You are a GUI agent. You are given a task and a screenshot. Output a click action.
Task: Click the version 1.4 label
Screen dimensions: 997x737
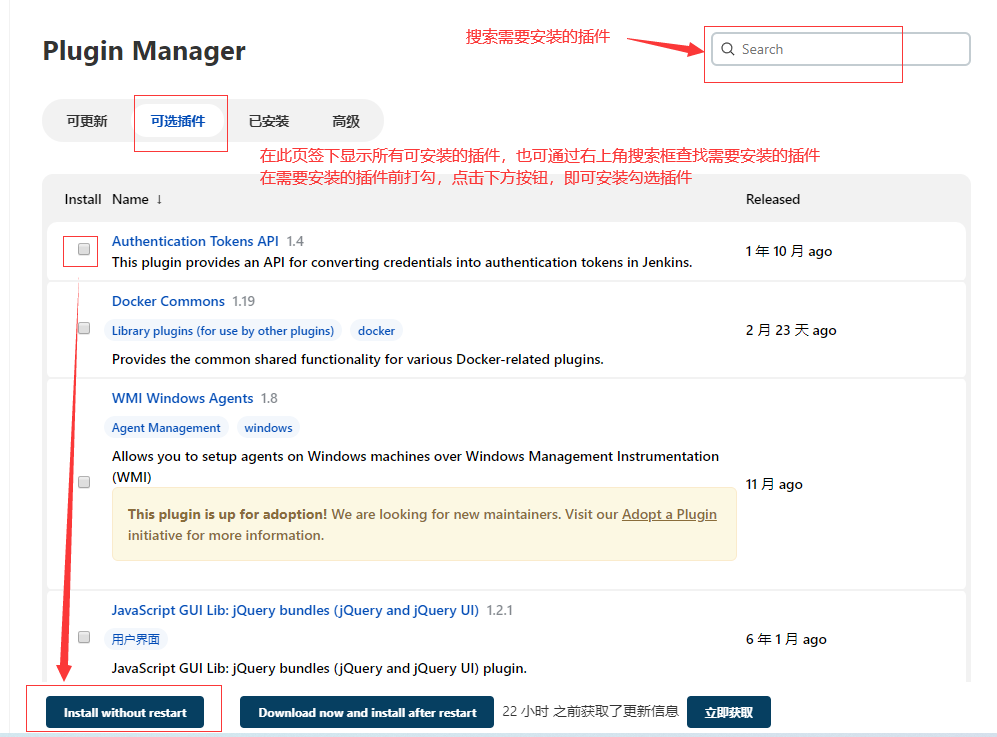[x=295, y=242]
